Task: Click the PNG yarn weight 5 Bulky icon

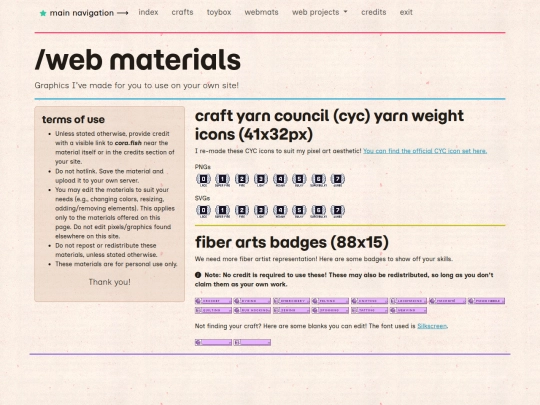Action: 299,180
